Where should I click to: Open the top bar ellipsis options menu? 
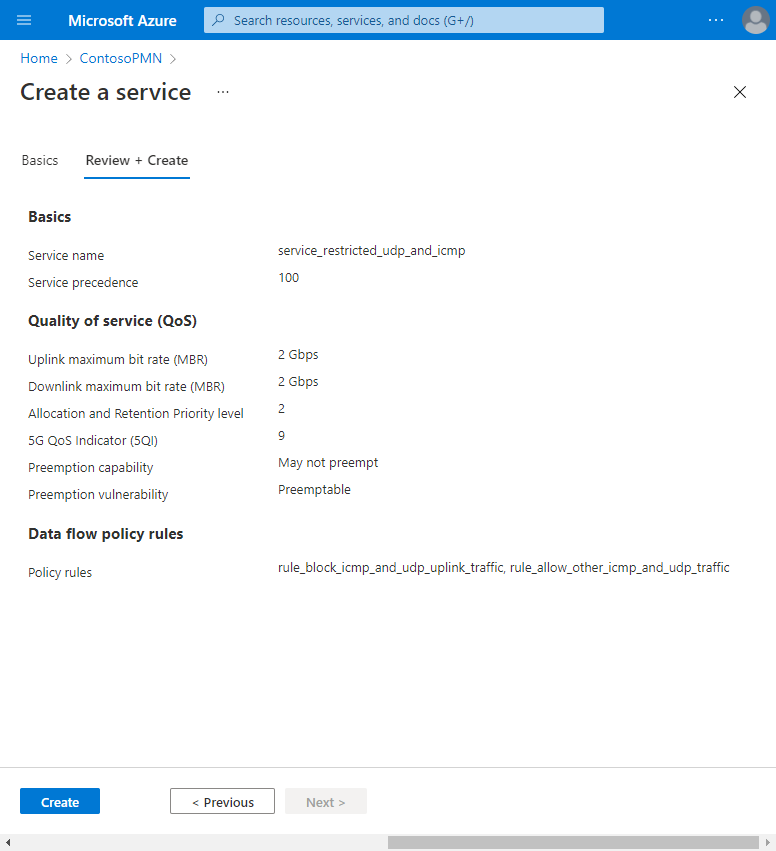click(716, 20)
